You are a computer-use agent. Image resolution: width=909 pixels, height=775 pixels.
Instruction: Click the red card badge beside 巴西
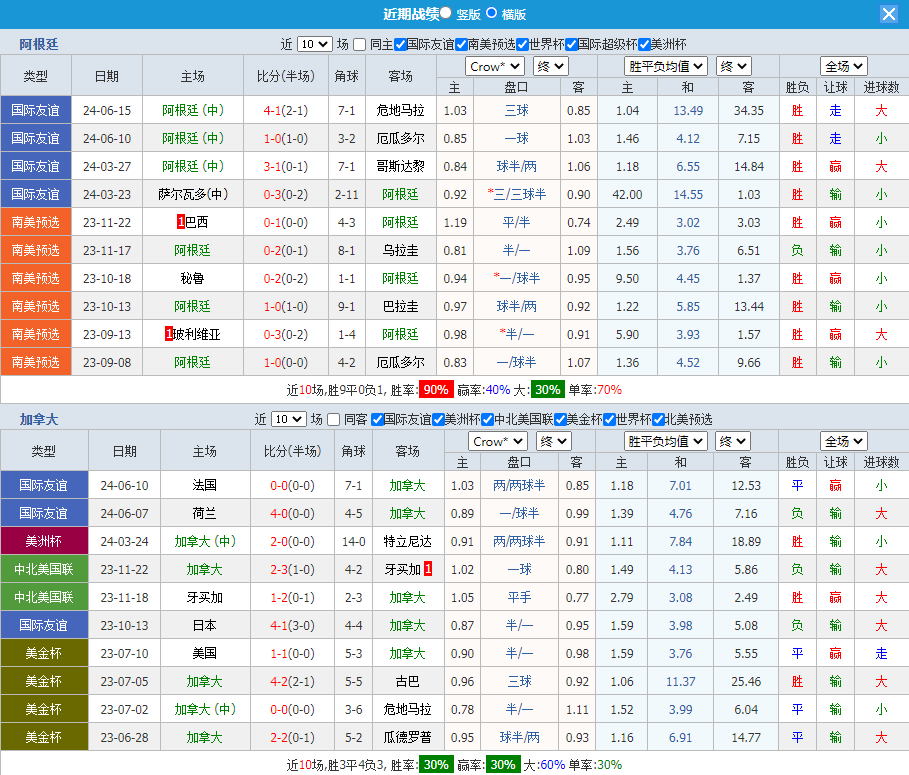click(x=180, y=222)
